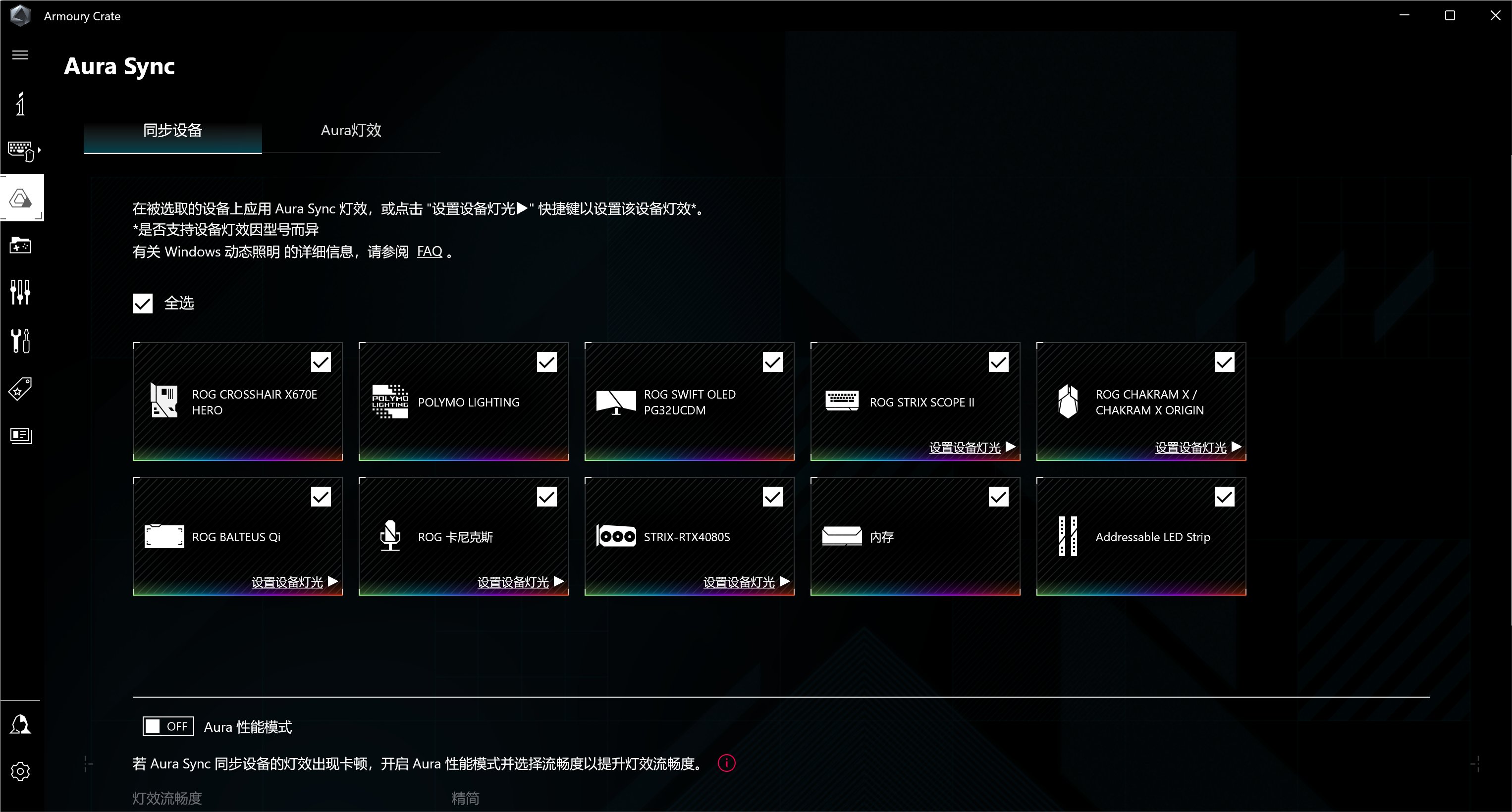The image size is (1512, 812).
Task: Click the ROG SWIFT OLED PG32UCDM name
Action: pyautogui.click(x=690, y=403)
